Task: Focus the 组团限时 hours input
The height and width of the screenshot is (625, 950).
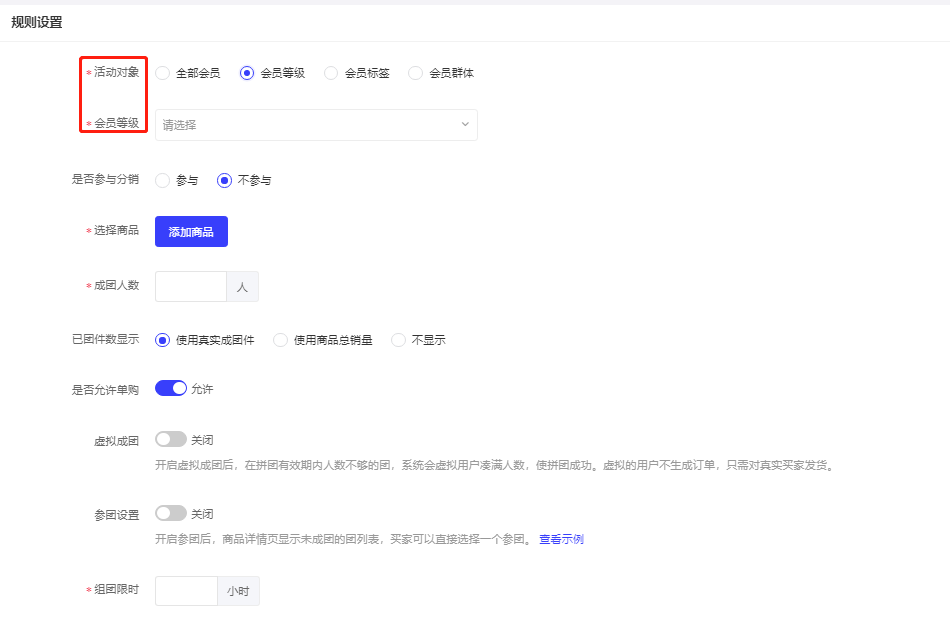Action: pos(186,591)
